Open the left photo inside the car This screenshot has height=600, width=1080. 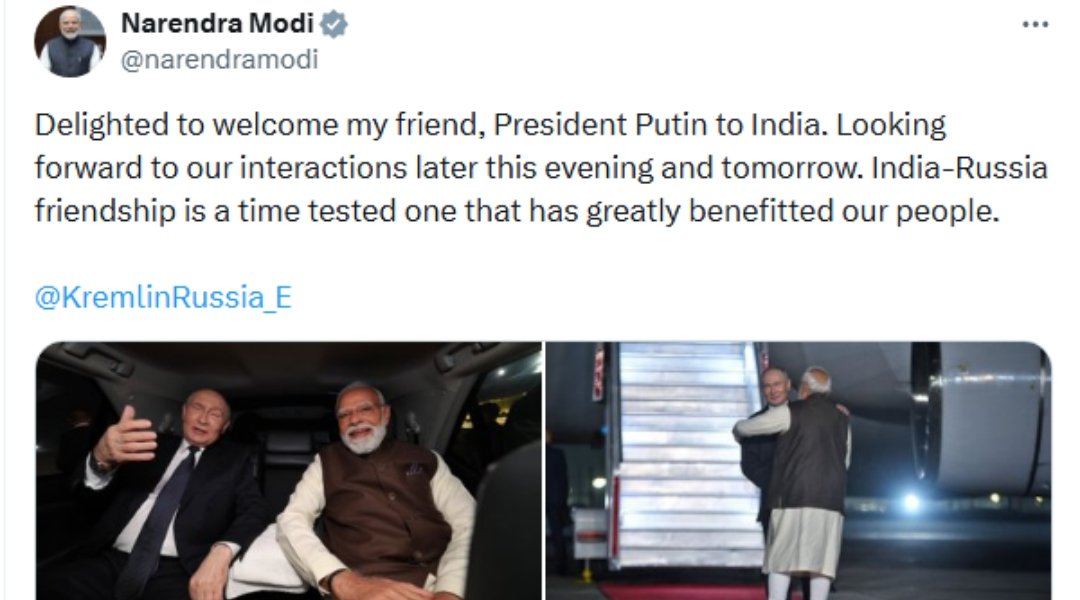(289, 470)
